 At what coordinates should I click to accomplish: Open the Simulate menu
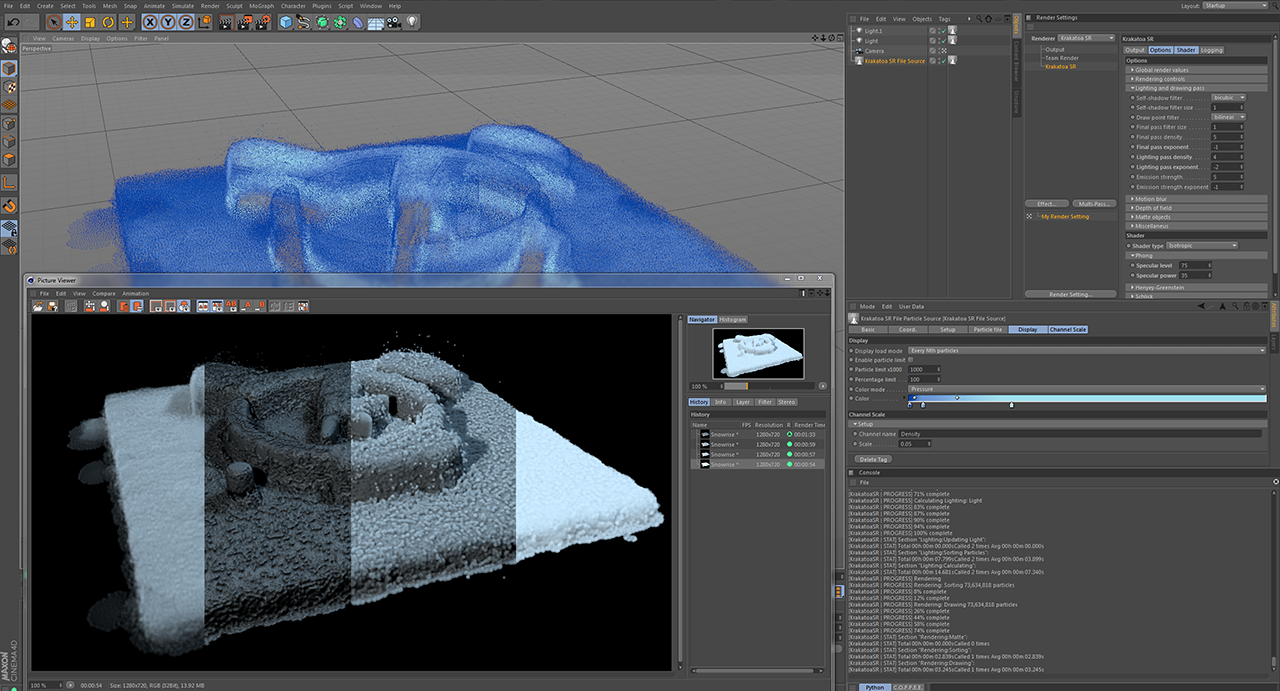click(x=182, y=5)
